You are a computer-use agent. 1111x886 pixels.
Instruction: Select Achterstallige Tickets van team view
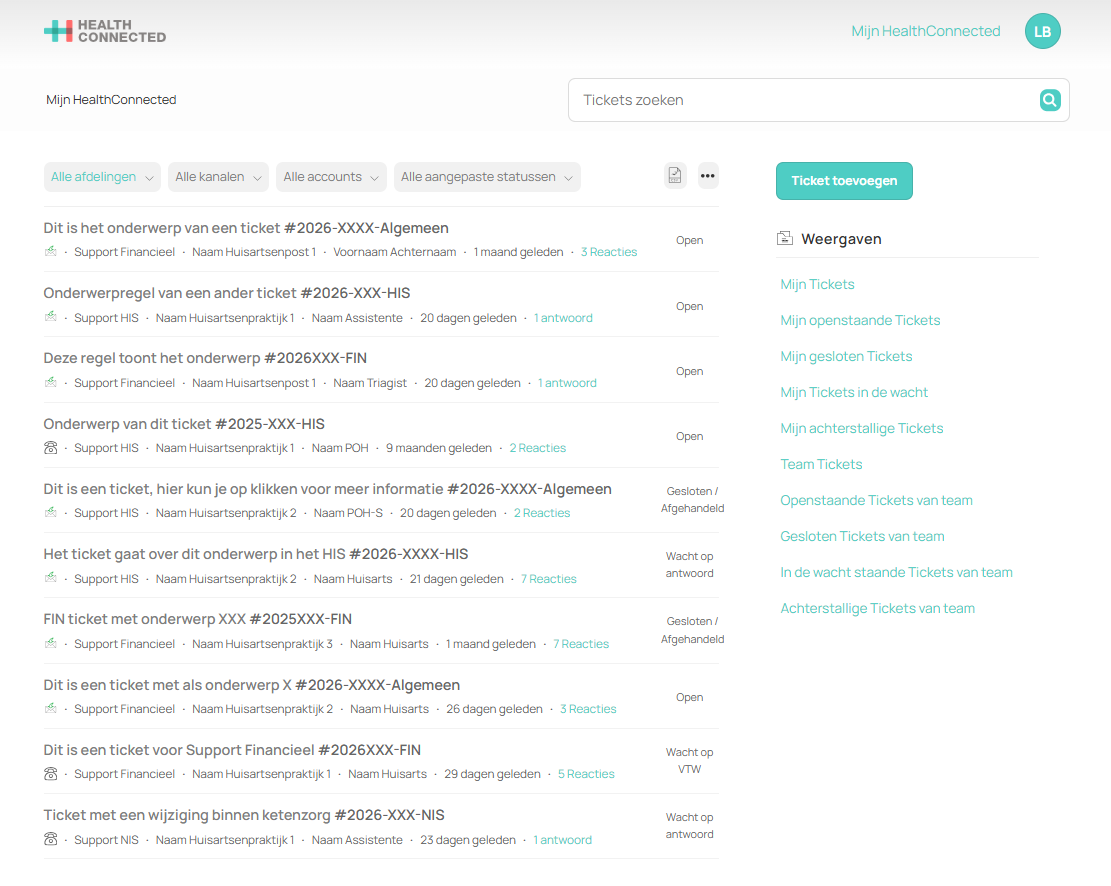click(x=877, y=608)
